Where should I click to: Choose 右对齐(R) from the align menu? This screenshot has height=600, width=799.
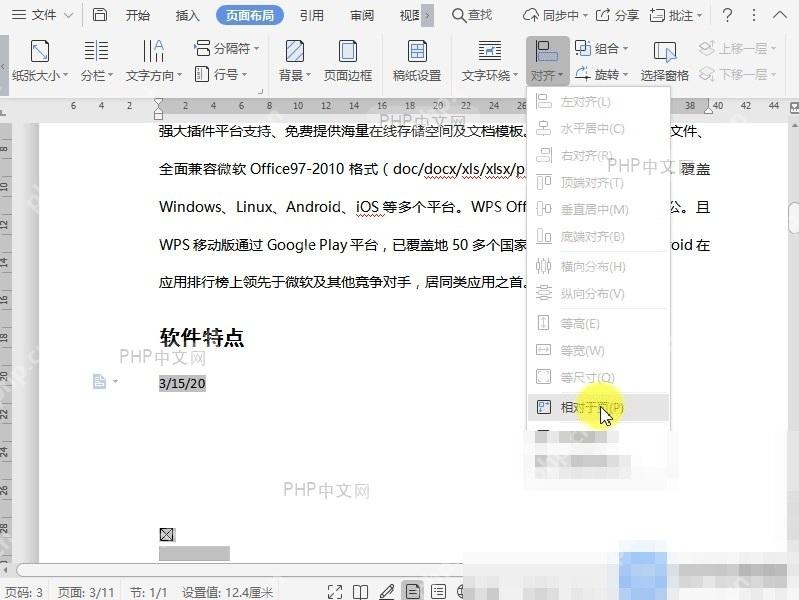[x=598, y=155]
